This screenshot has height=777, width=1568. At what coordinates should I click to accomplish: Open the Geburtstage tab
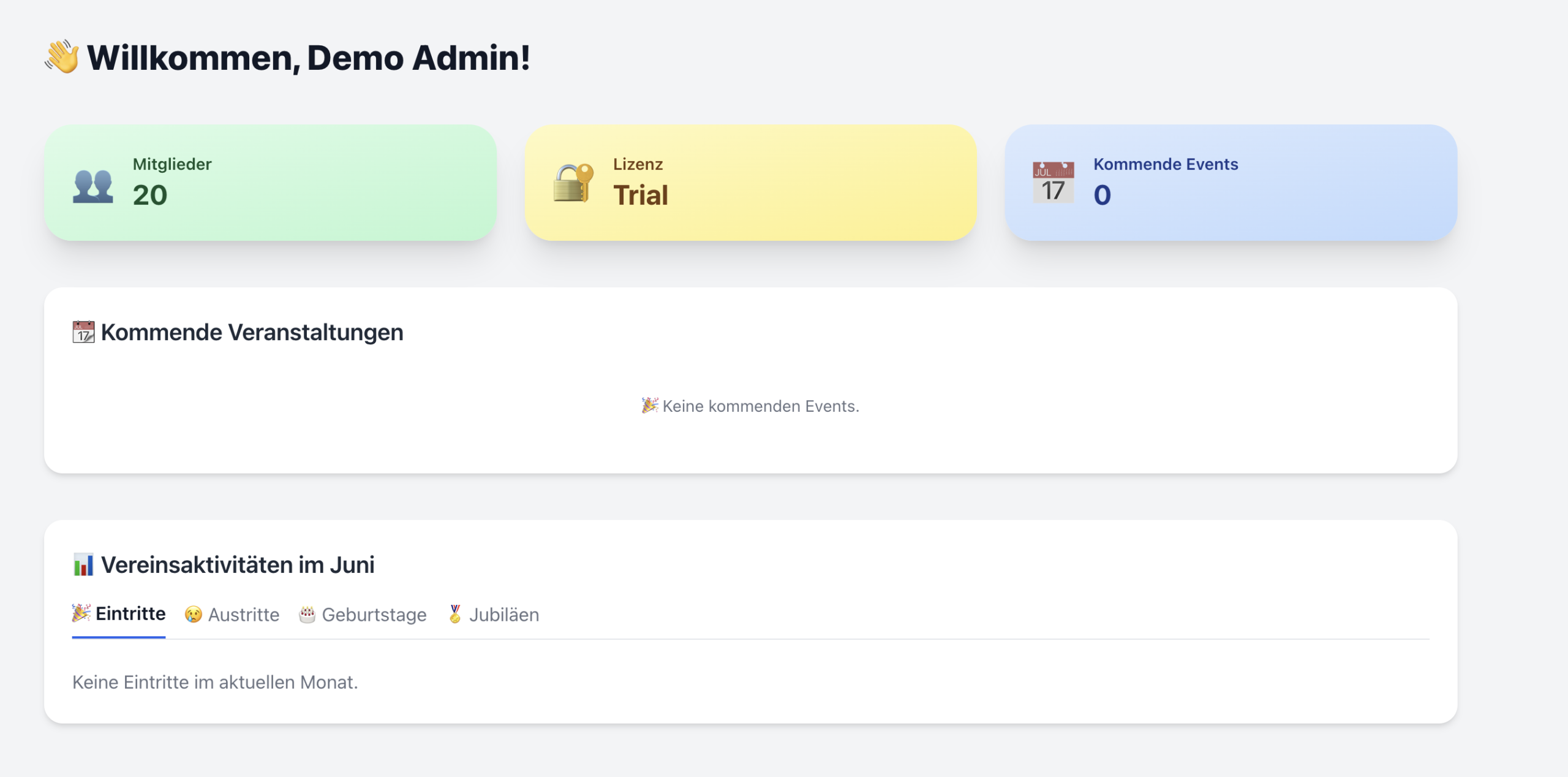pyautogui.click(x=374, y=615)
